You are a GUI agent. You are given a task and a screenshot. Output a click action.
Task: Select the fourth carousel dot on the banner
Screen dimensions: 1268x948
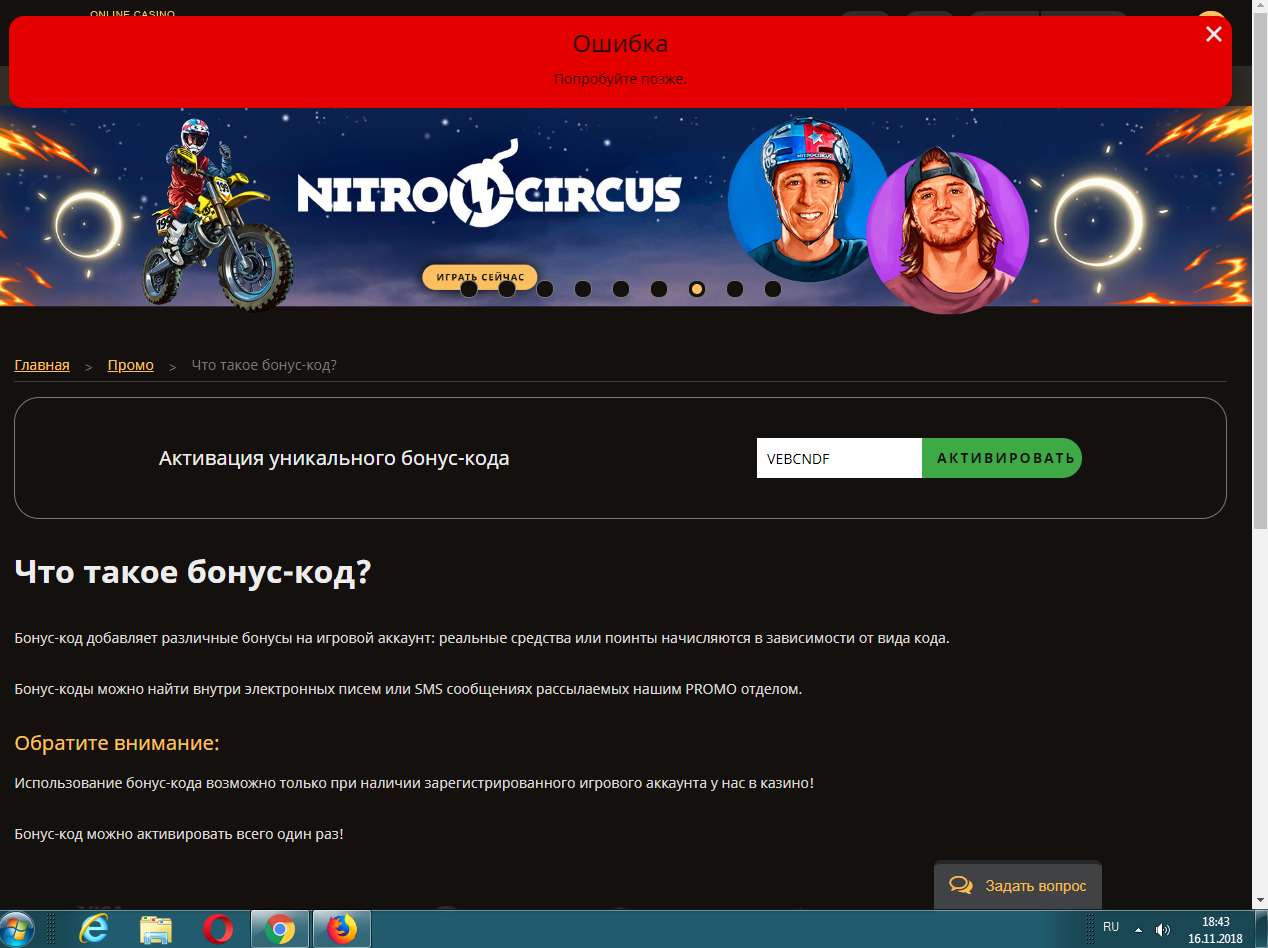pyautogui.click(x=583, y=289)
